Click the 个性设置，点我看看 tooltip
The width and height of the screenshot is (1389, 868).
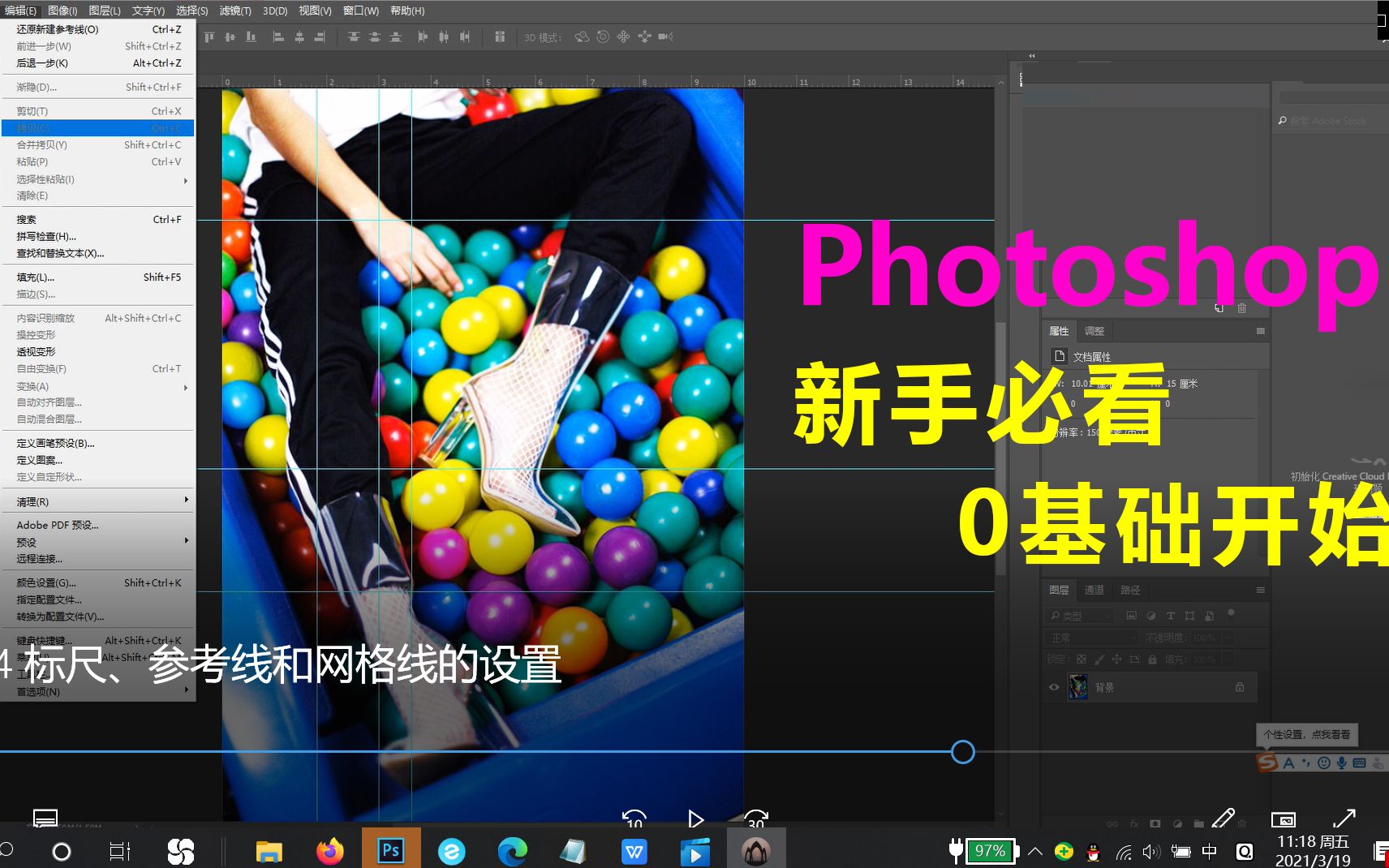(x=1306, y=734)
